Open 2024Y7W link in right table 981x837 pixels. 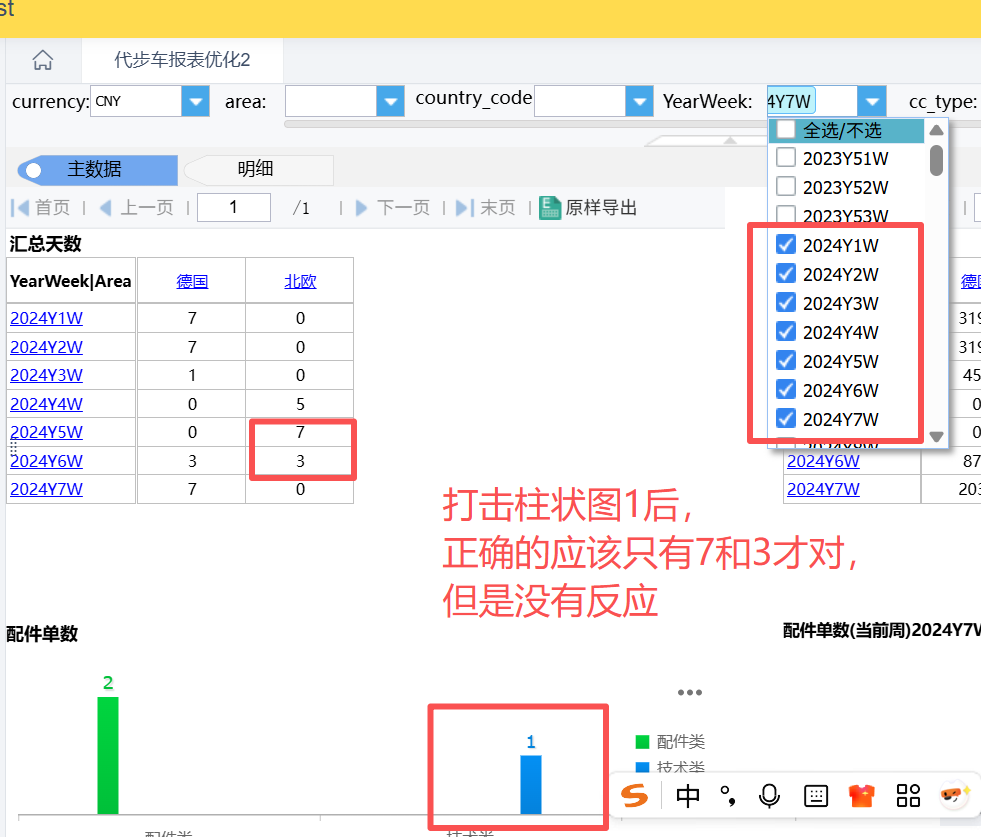[823, 489]
